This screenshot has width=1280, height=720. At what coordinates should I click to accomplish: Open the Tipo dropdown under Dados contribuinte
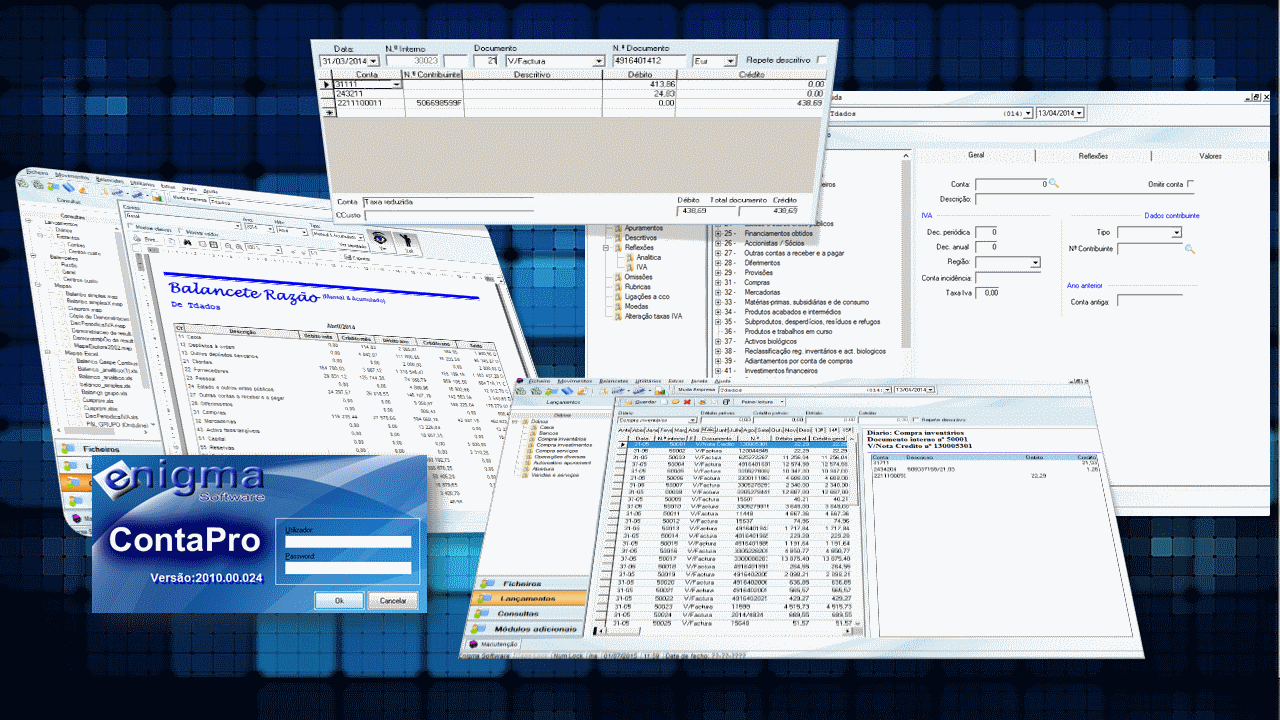point(1177,233)
